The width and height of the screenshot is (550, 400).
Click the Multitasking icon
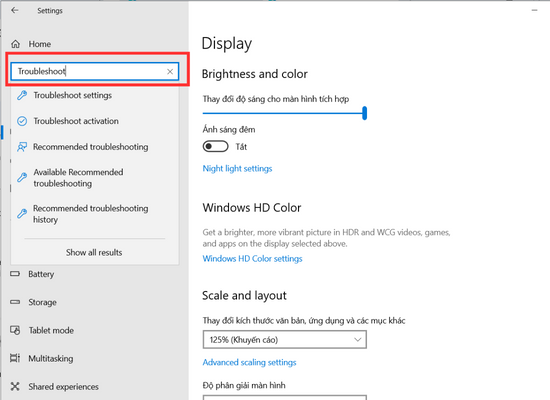[15, 358]
